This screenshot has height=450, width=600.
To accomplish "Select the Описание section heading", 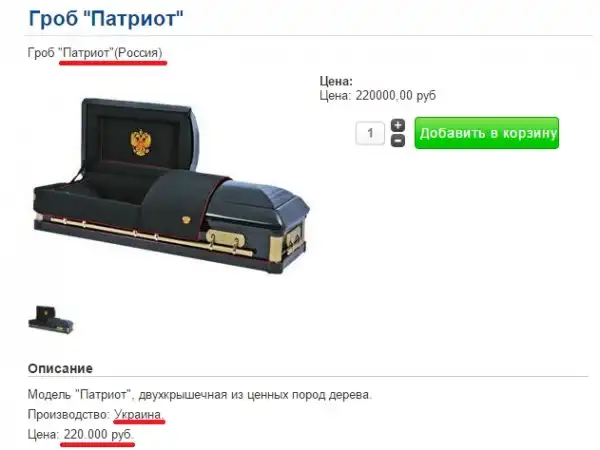I will tap(60, 368).
